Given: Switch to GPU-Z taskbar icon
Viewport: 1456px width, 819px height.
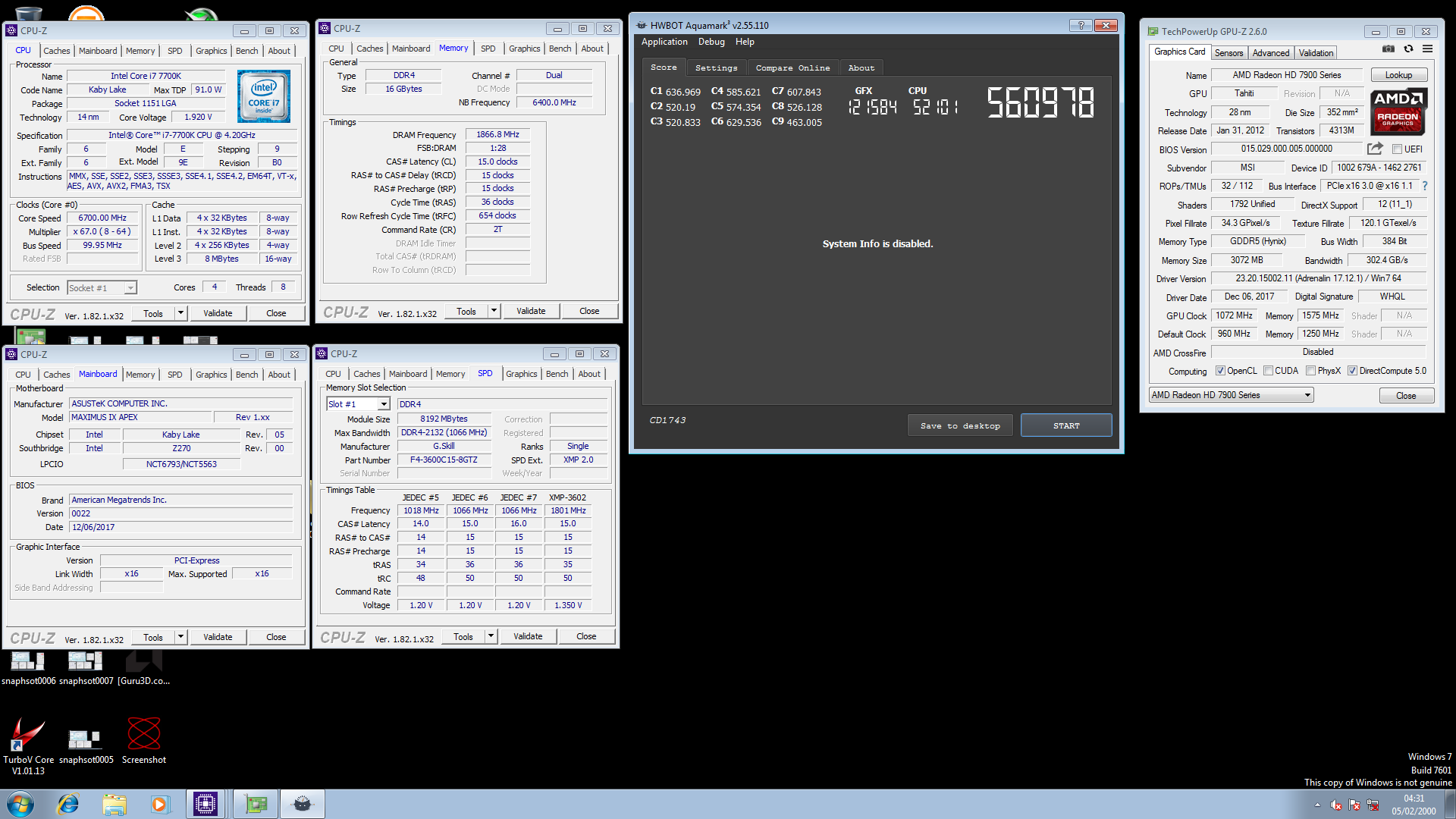Looking at the screenshot, I should click(256, 804).
